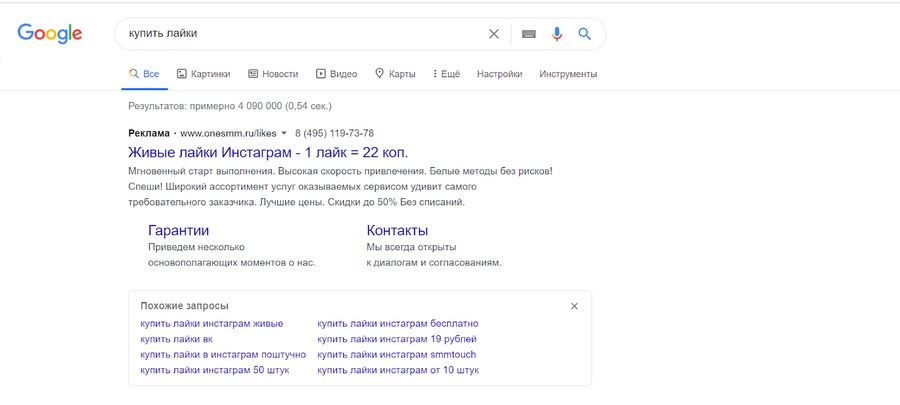Open Настройки menu
Screen dimensions: 900x405
(x=499, y=74)
